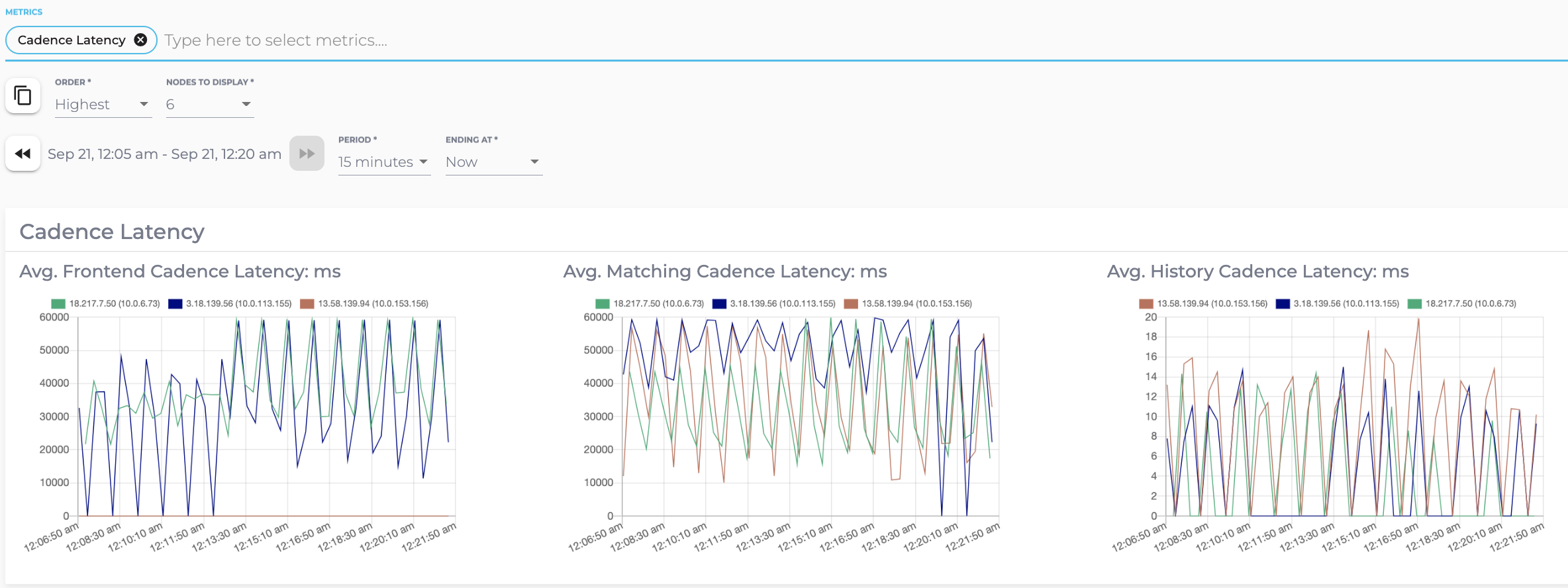Click brown 13.58.139.94 swatch in Matching legend
Viewport: 1568px width, 588px height.
[851, 304]
